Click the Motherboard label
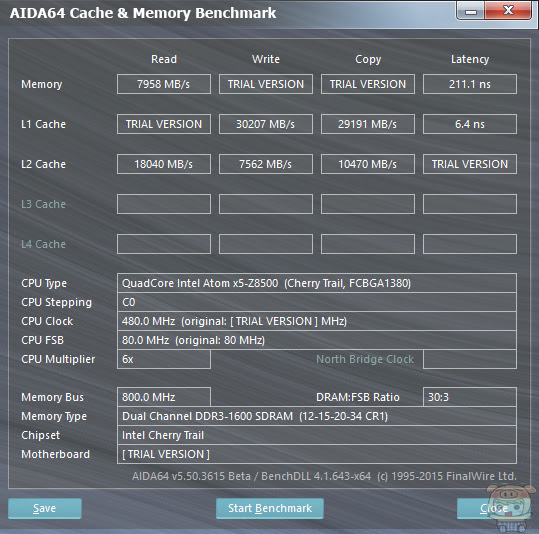This screenshot has height=534, width=539. (55, 454)
